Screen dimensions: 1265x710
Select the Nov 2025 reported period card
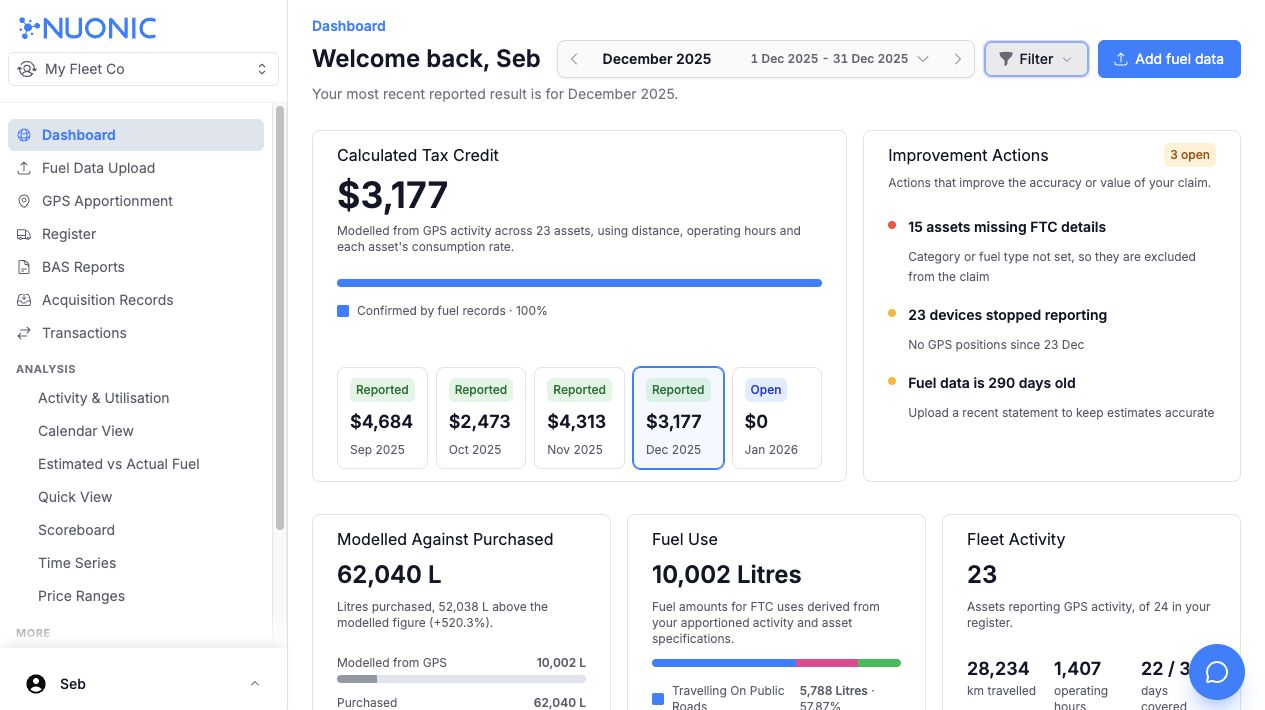pyautogui.click(x=579, y=418)
